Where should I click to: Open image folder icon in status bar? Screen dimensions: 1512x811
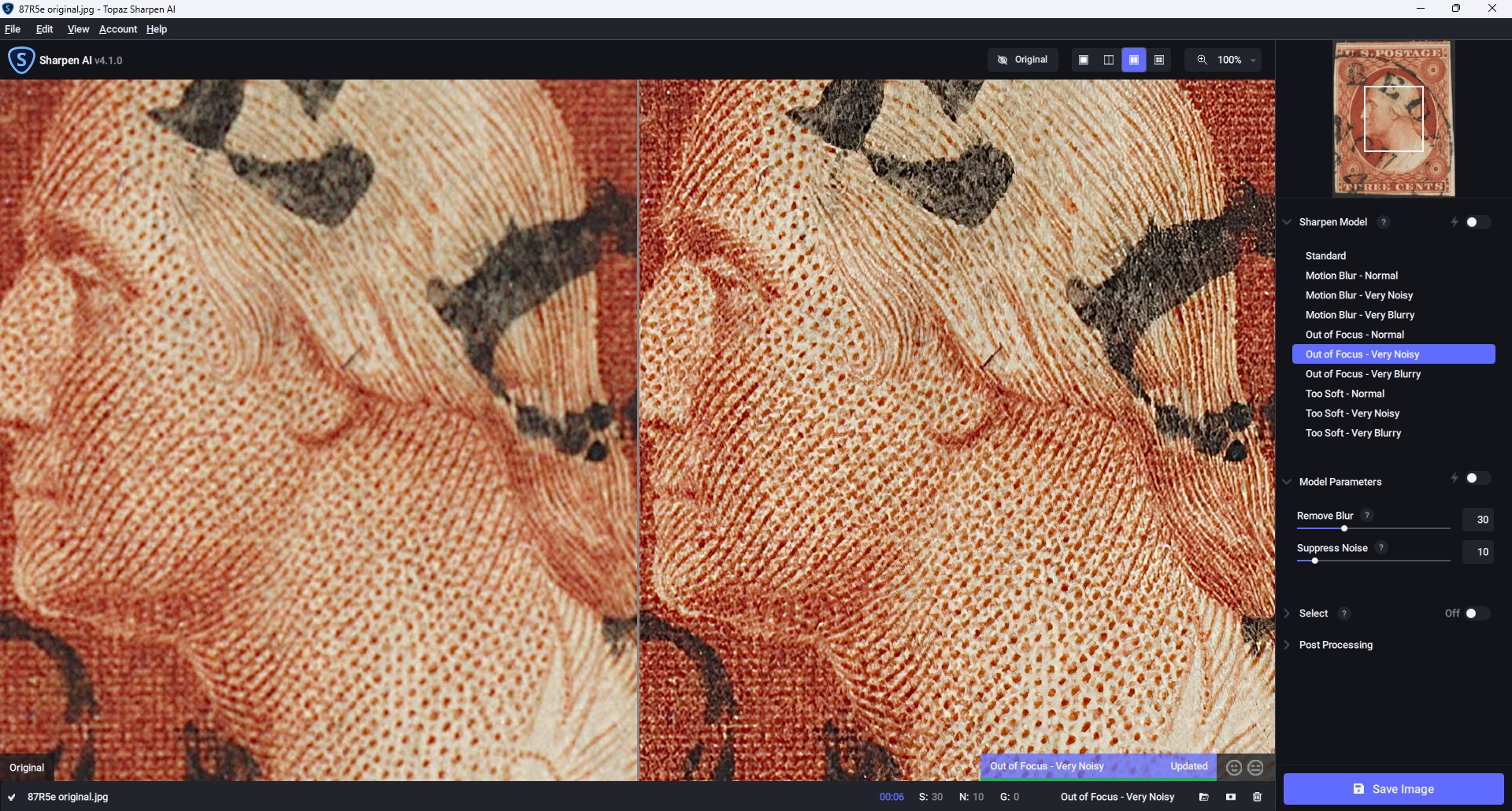1204,797
